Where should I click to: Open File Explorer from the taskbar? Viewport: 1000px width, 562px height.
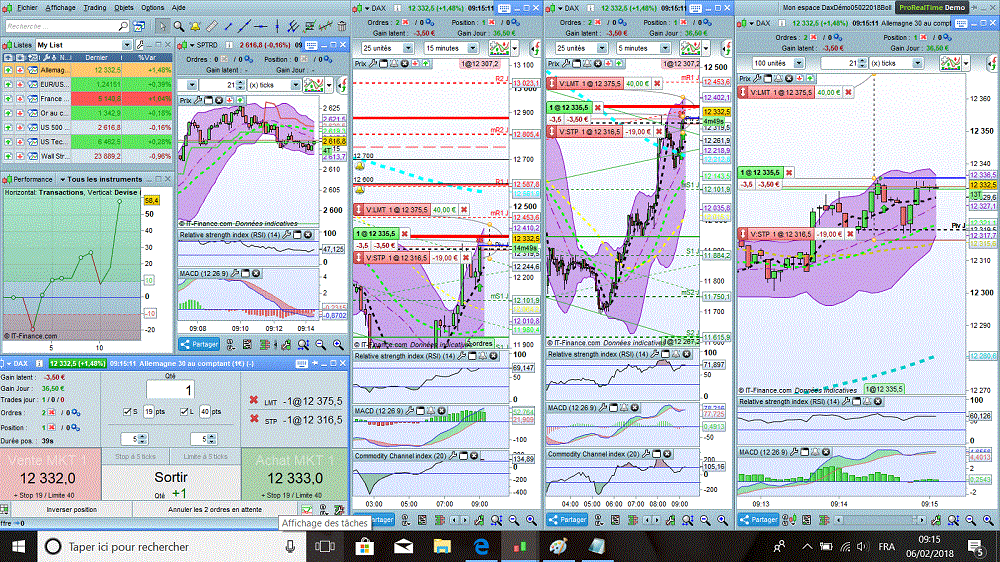(x=442, y=547)
